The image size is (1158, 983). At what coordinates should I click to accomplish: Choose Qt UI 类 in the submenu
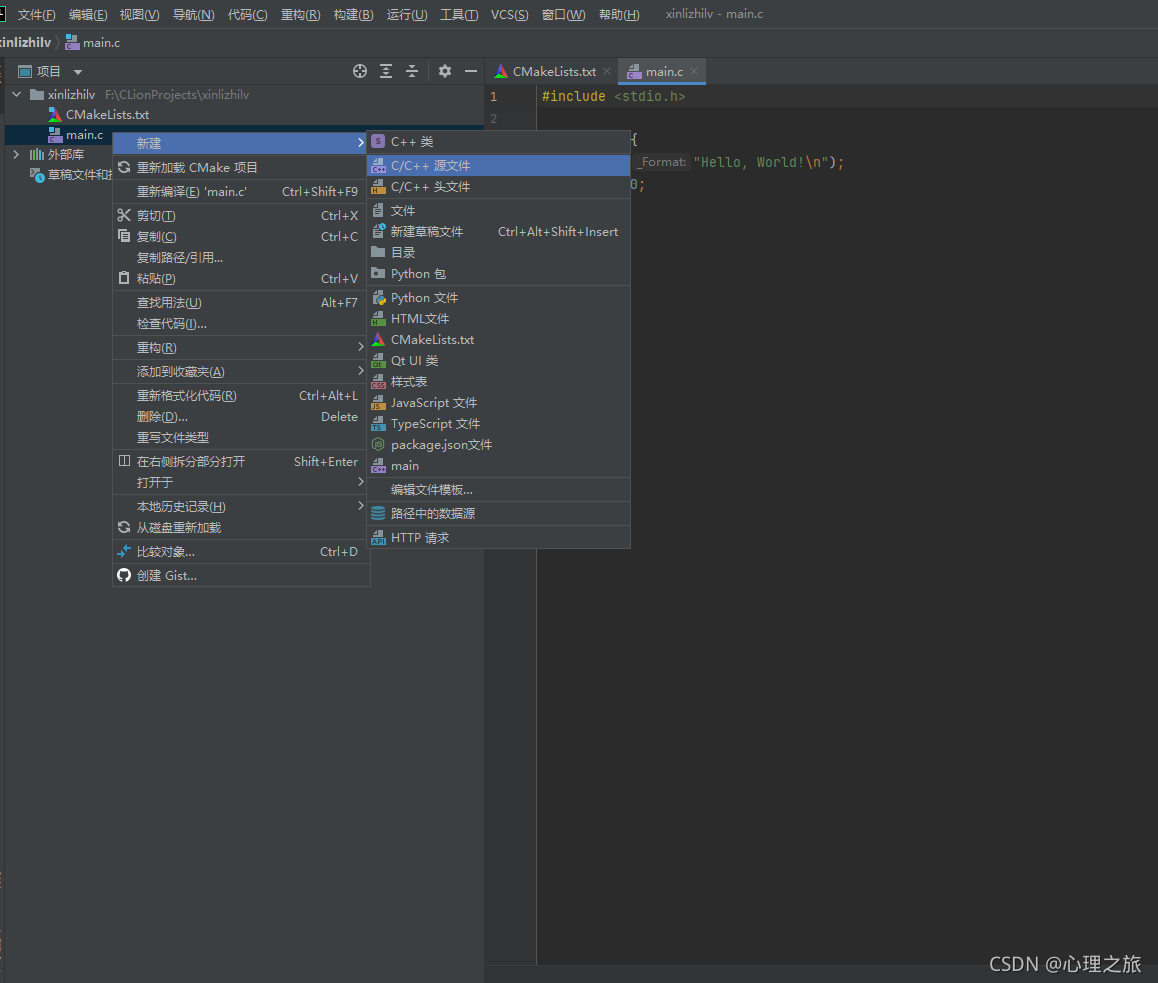coord(499,360)
